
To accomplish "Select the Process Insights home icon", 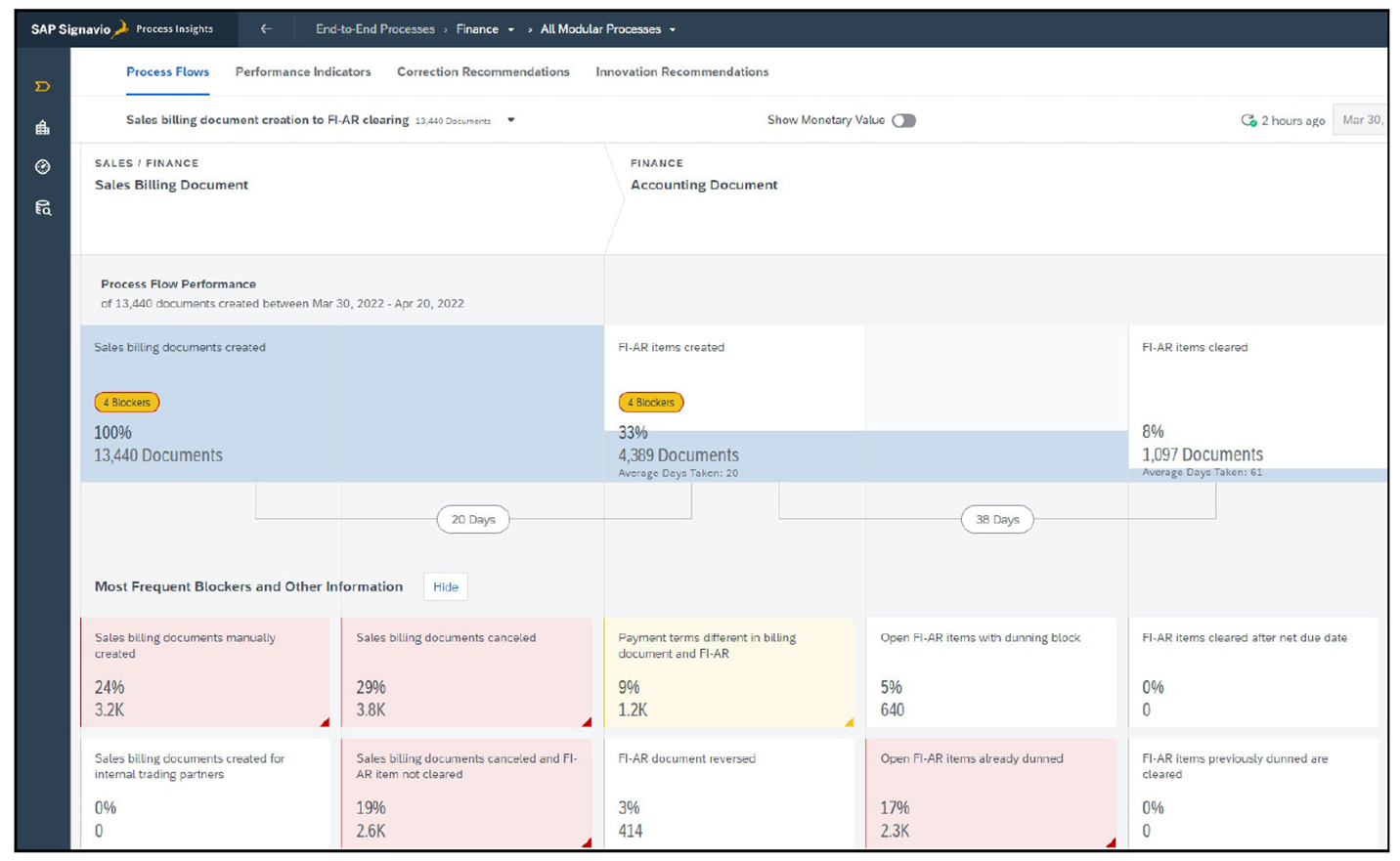I will [x=41, y=86].
